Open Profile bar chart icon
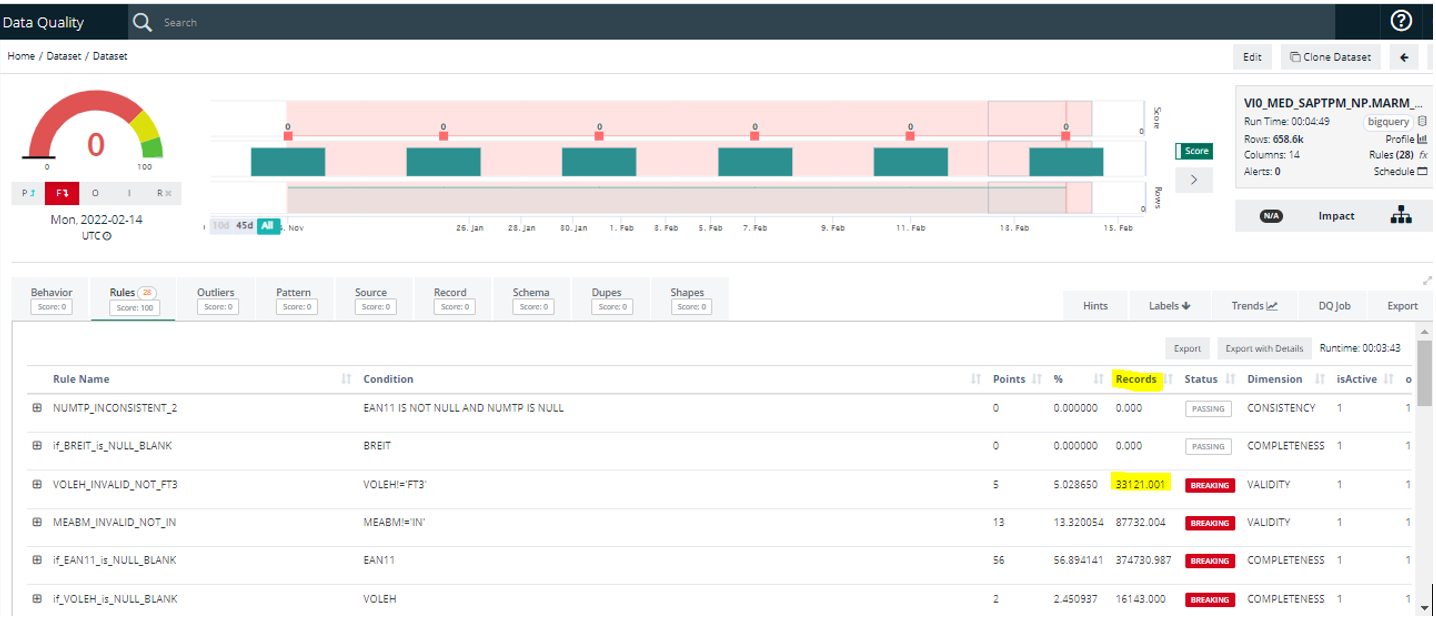This screenshot has height=625, width=1436. point(1422,139)
